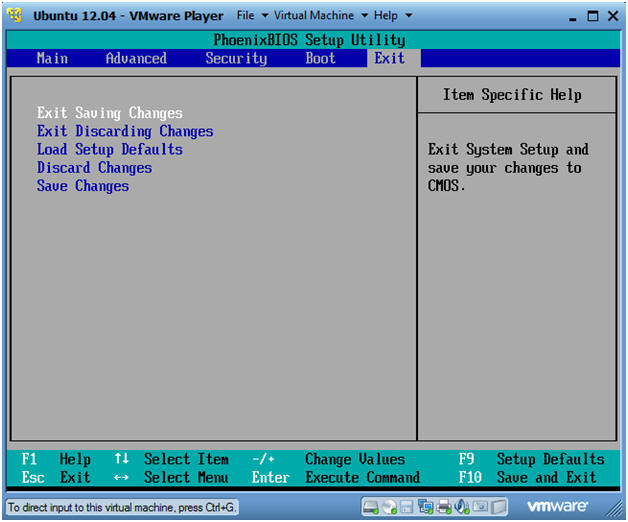Click the F10 Save and Exit hint
Viewport: 628px width, 522px height.
[527, 478]
